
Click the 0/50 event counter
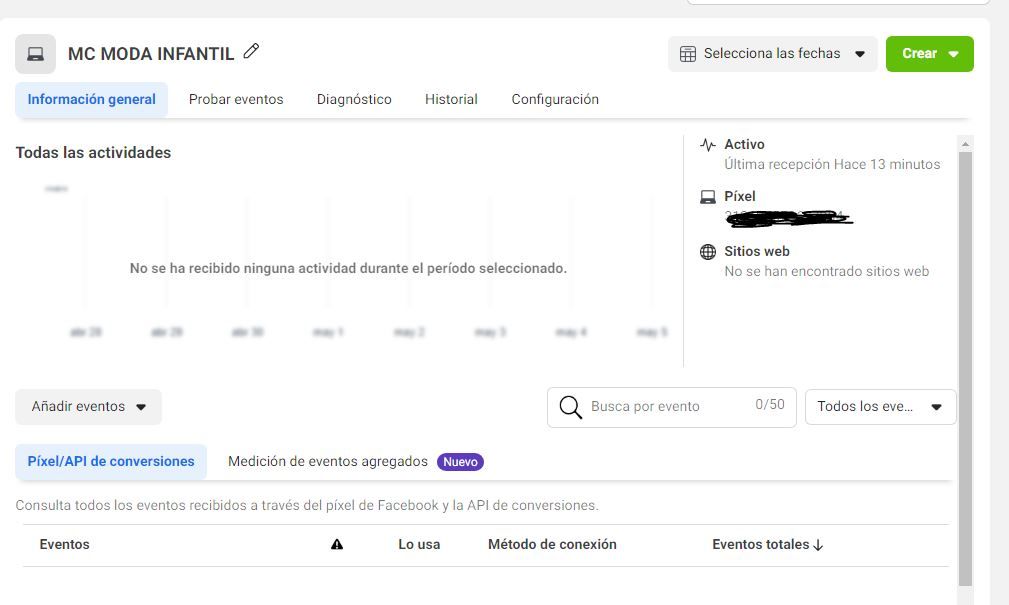point(770,405)
